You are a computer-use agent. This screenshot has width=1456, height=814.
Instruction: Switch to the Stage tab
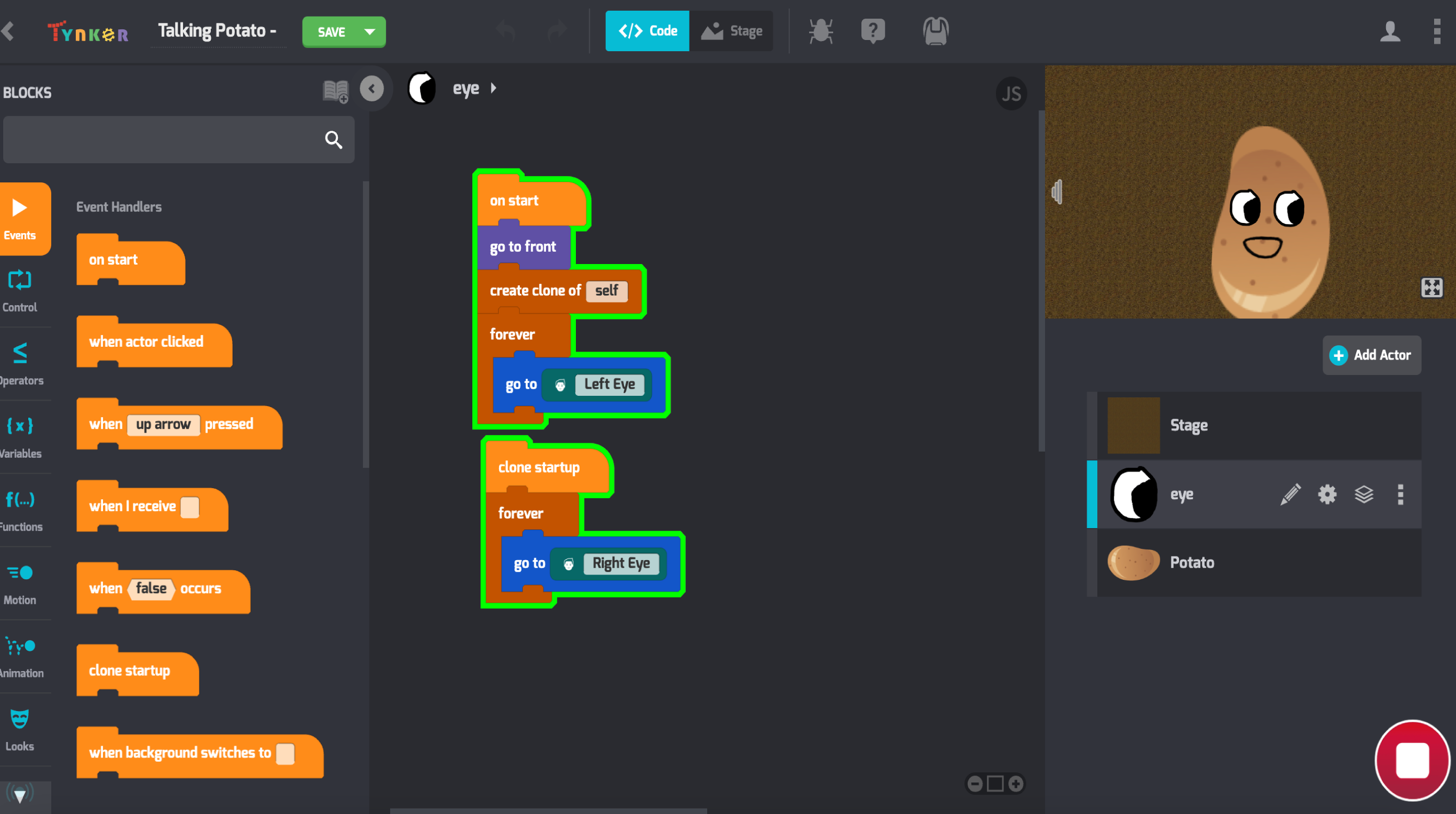(x=731, y=31)
